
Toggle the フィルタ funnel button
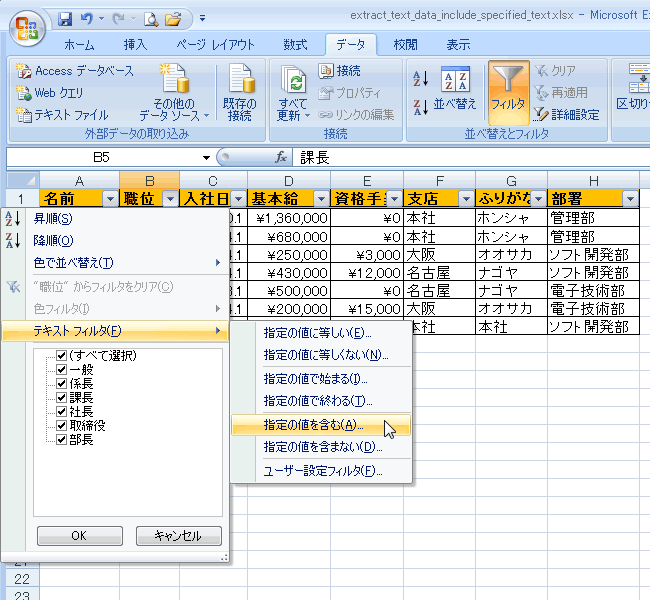(508, 93)
